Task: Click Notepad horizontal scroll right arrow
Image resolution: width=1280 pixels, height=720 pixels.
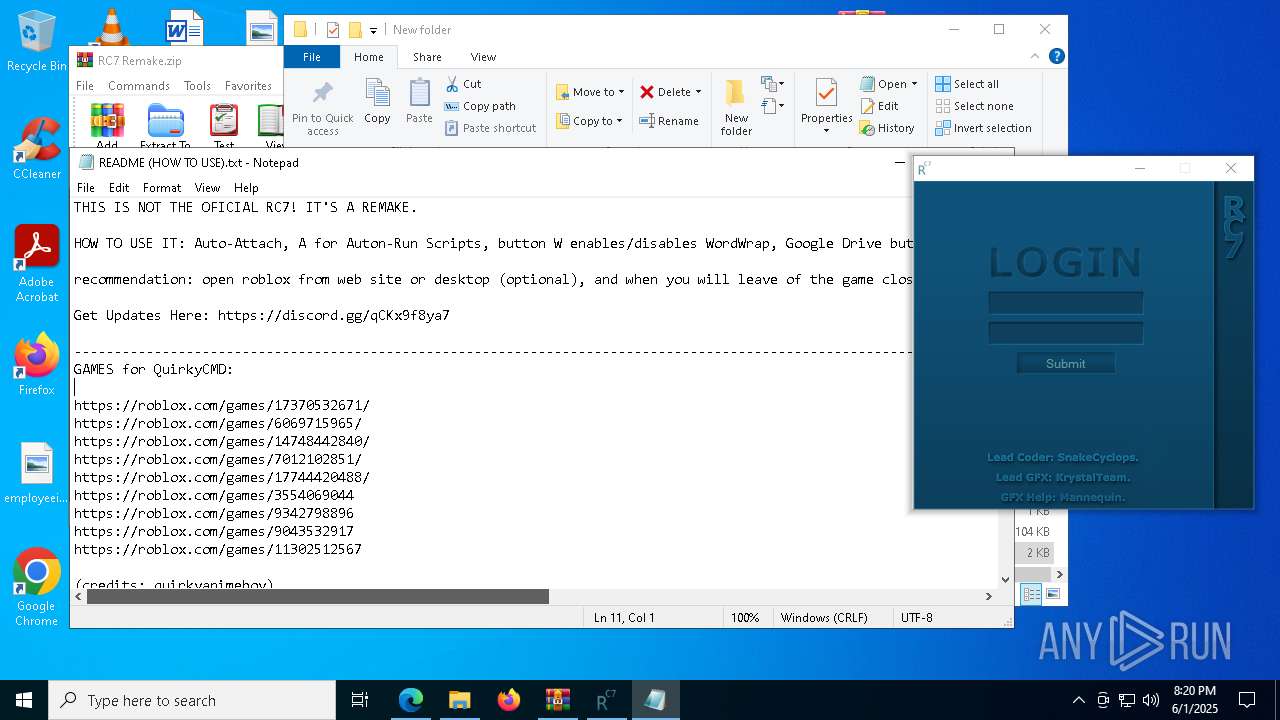Action: (x=989, y=596)
